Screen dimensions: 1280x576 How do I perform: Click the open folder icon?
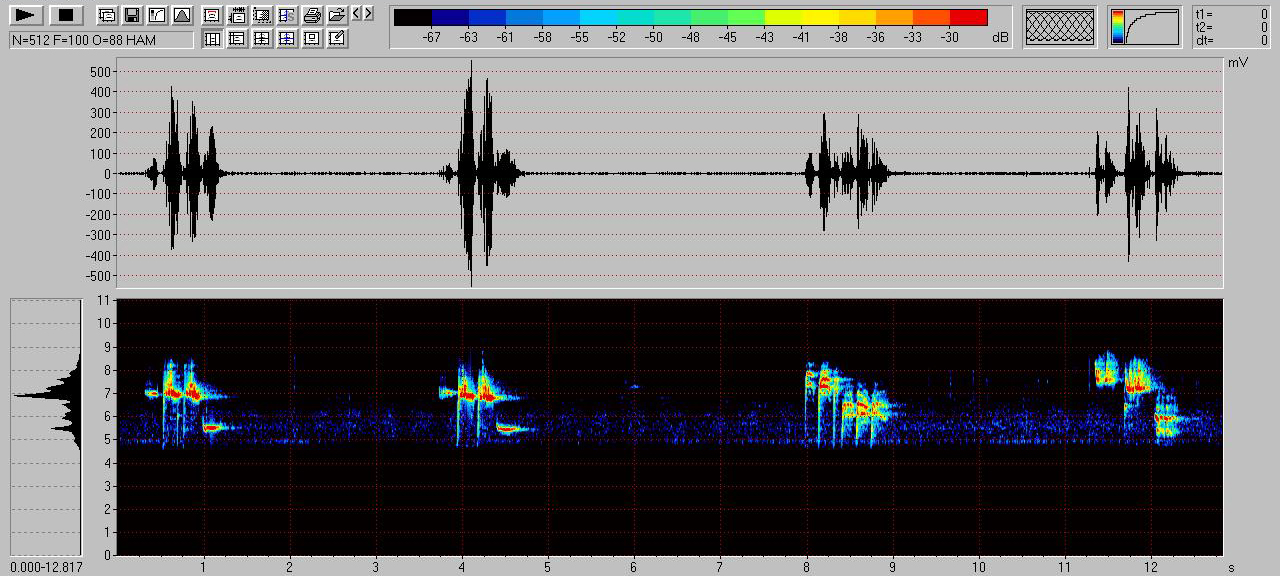click(x=337, y=15)
